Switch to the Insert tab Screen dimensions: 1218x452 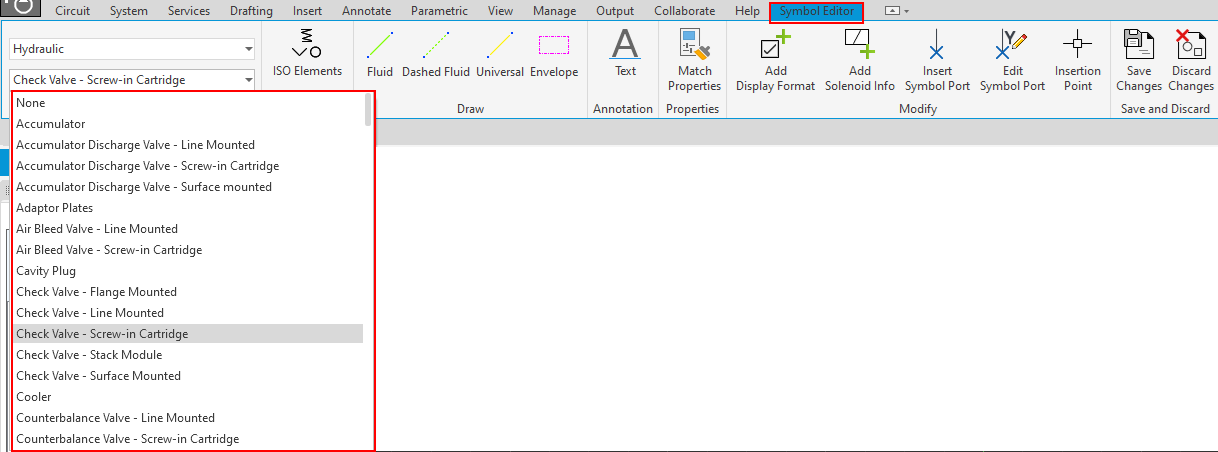coord(307,11)
